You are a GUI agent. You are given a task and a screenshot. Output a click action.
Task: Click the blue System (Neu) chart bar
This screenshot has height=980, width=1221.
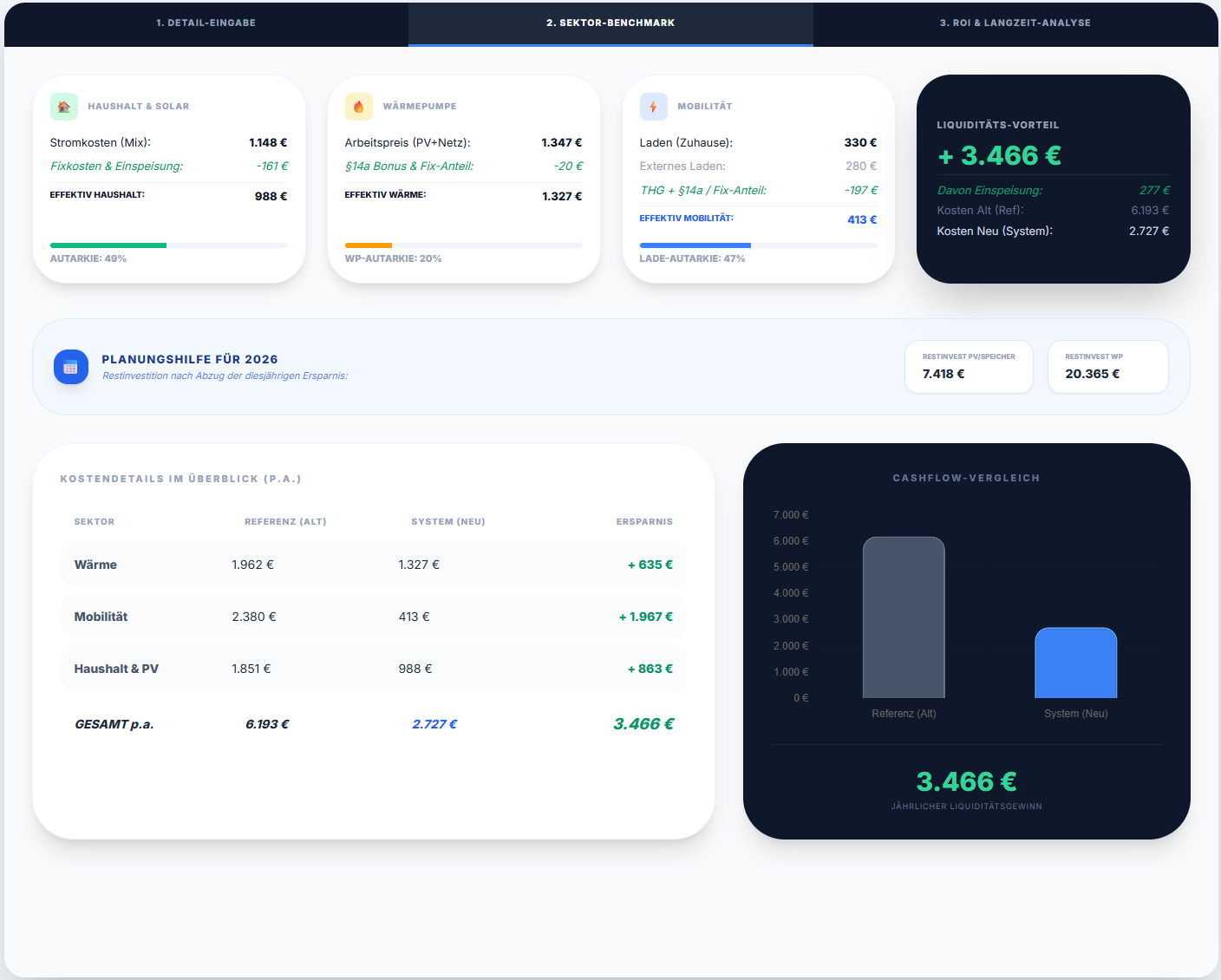1075,663
